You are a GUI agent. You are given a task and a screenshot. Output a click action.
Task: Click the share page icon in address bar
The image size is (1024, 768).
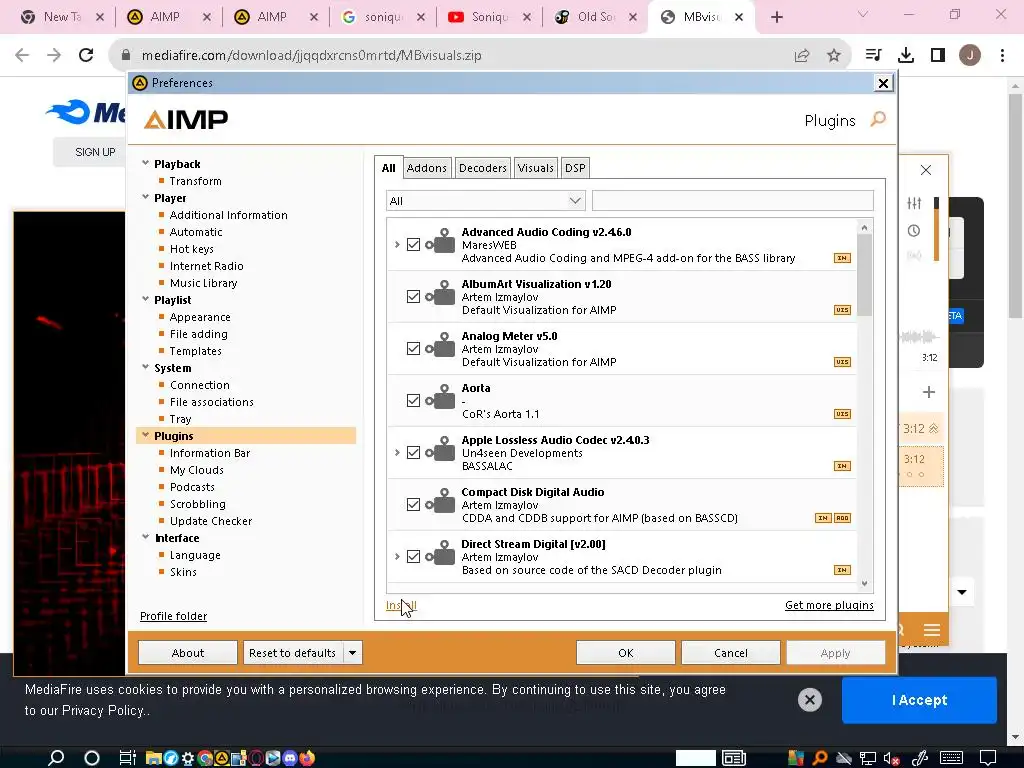[x=802, y=56]
